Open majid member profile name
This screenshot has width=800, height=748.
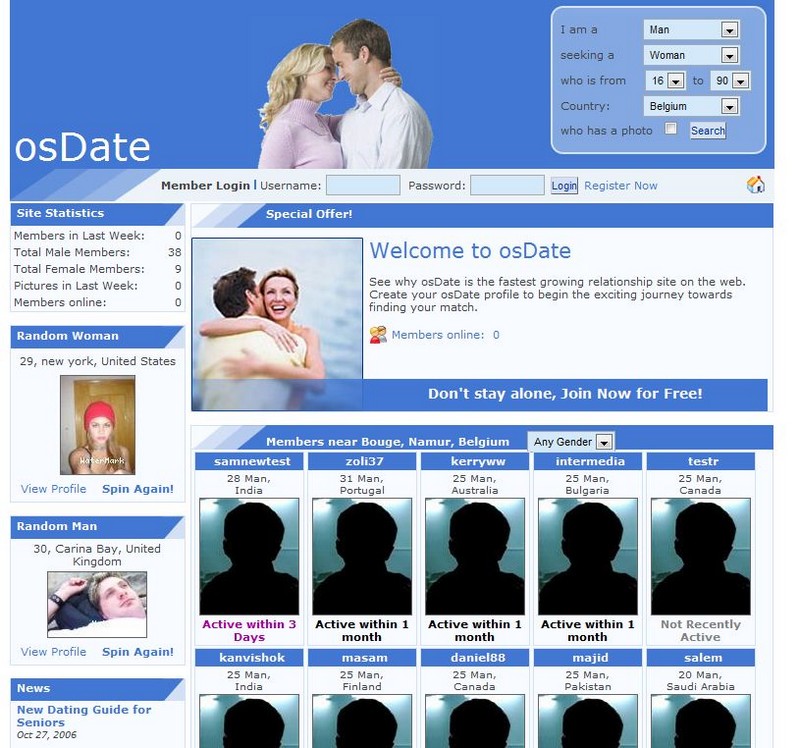pyautogui.click(x=590, y=658)
